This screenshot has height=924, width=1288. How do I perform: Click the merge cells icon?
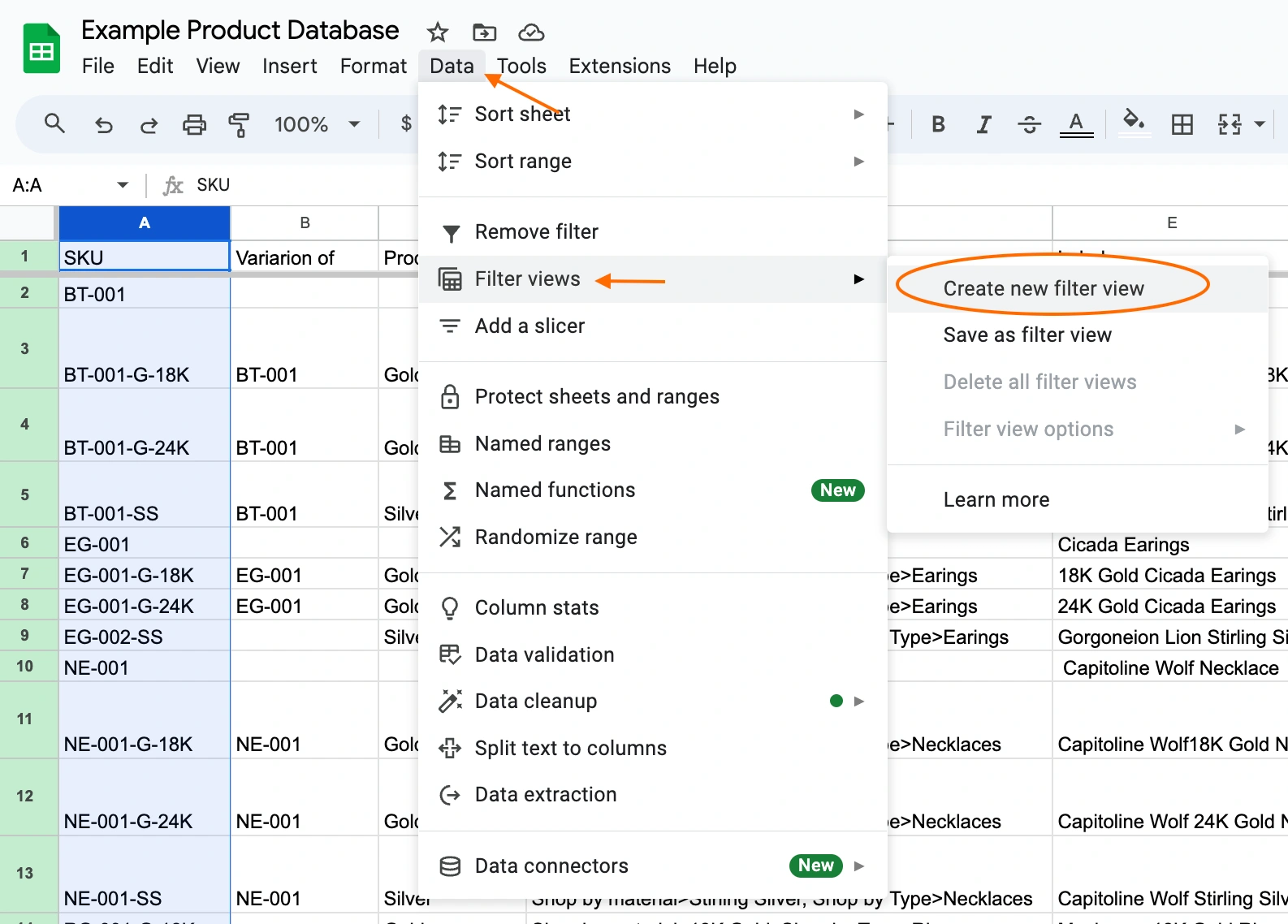point(1230,124)
